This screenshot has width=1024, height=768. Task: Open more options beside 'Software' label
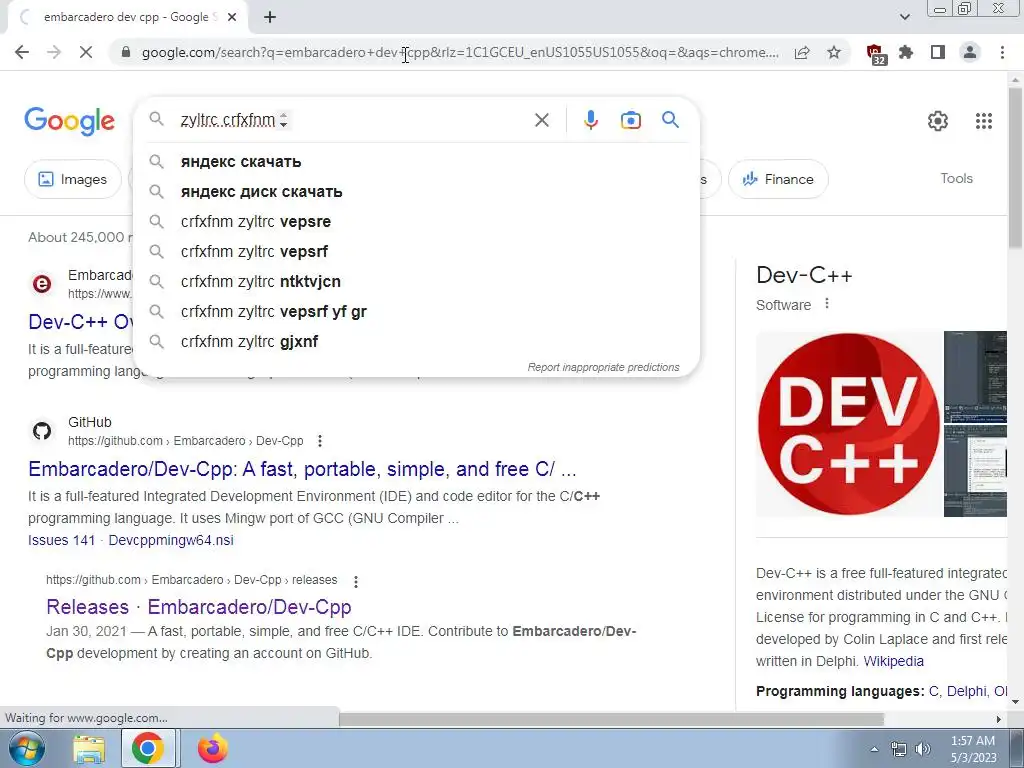coord(827,304)
